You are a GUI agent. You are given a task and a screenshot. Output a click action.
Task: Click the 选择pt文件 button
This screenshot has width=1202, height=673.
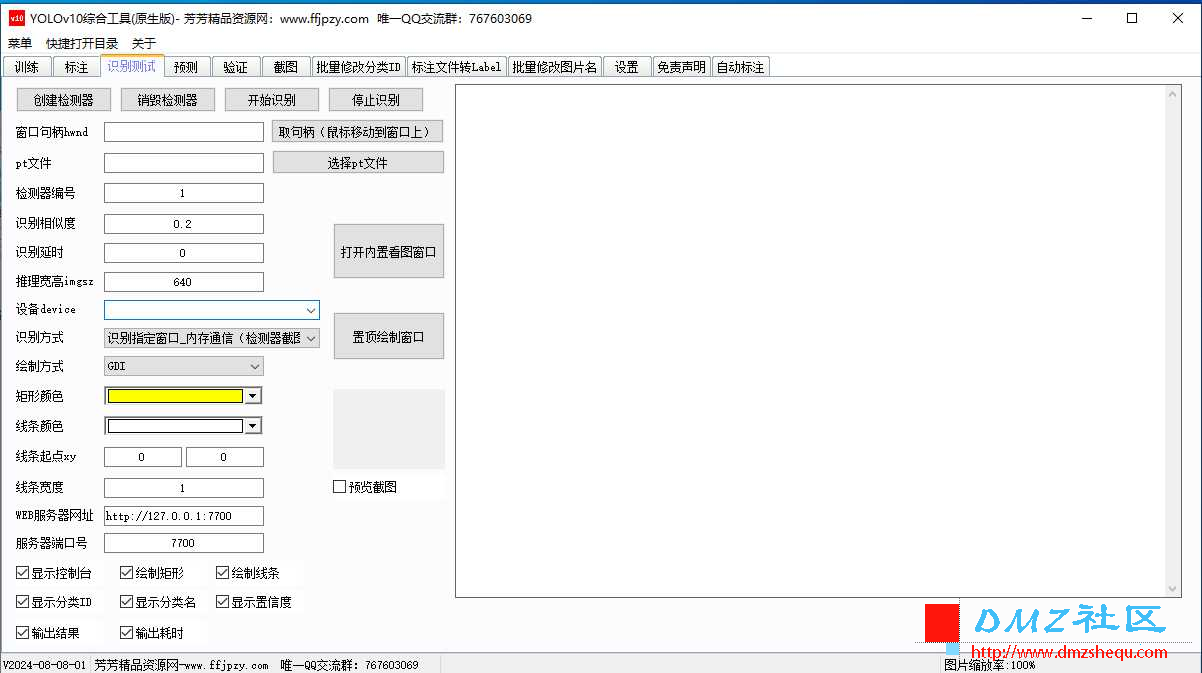358,163
